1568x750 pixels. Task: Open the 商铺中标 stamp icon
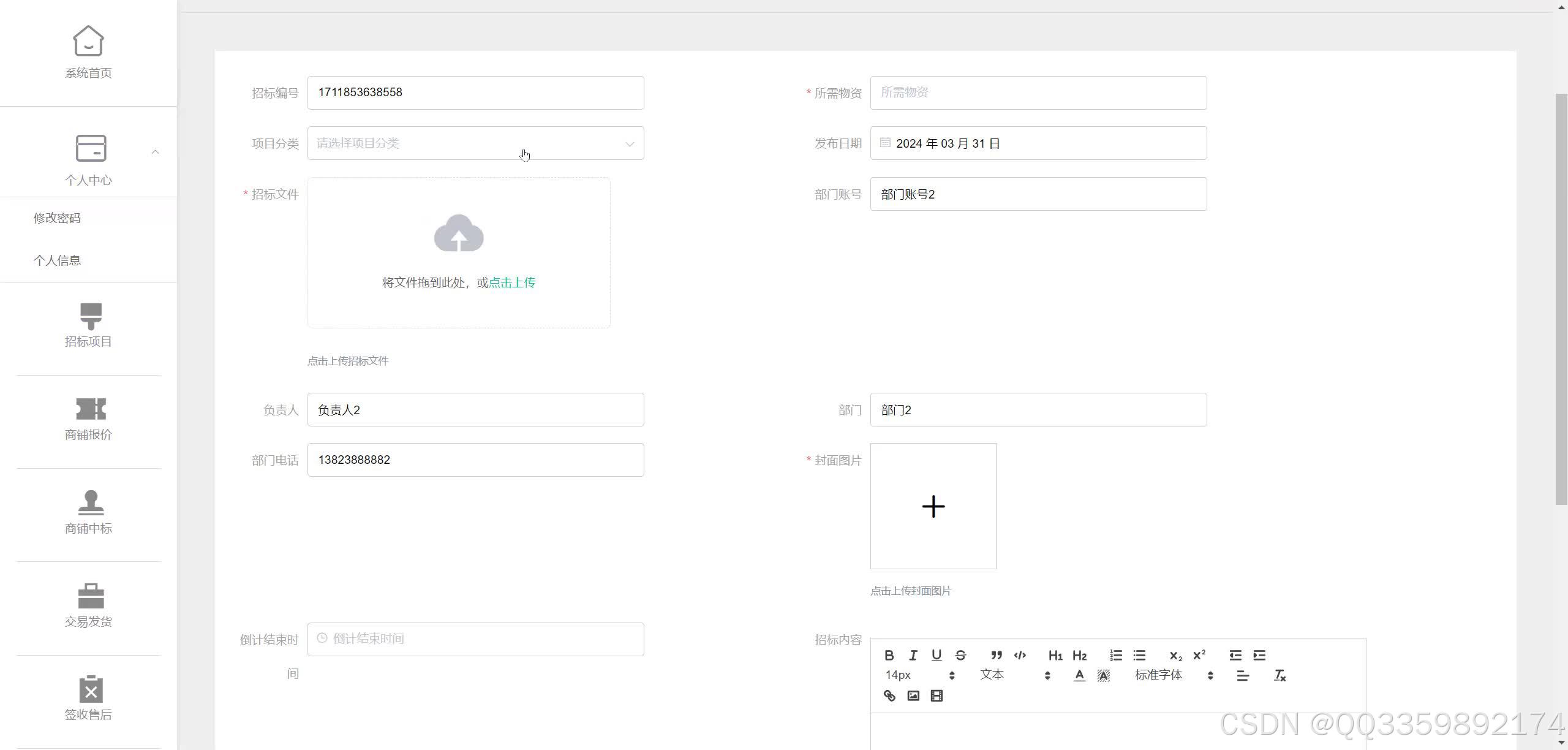(x=91, y=502)
